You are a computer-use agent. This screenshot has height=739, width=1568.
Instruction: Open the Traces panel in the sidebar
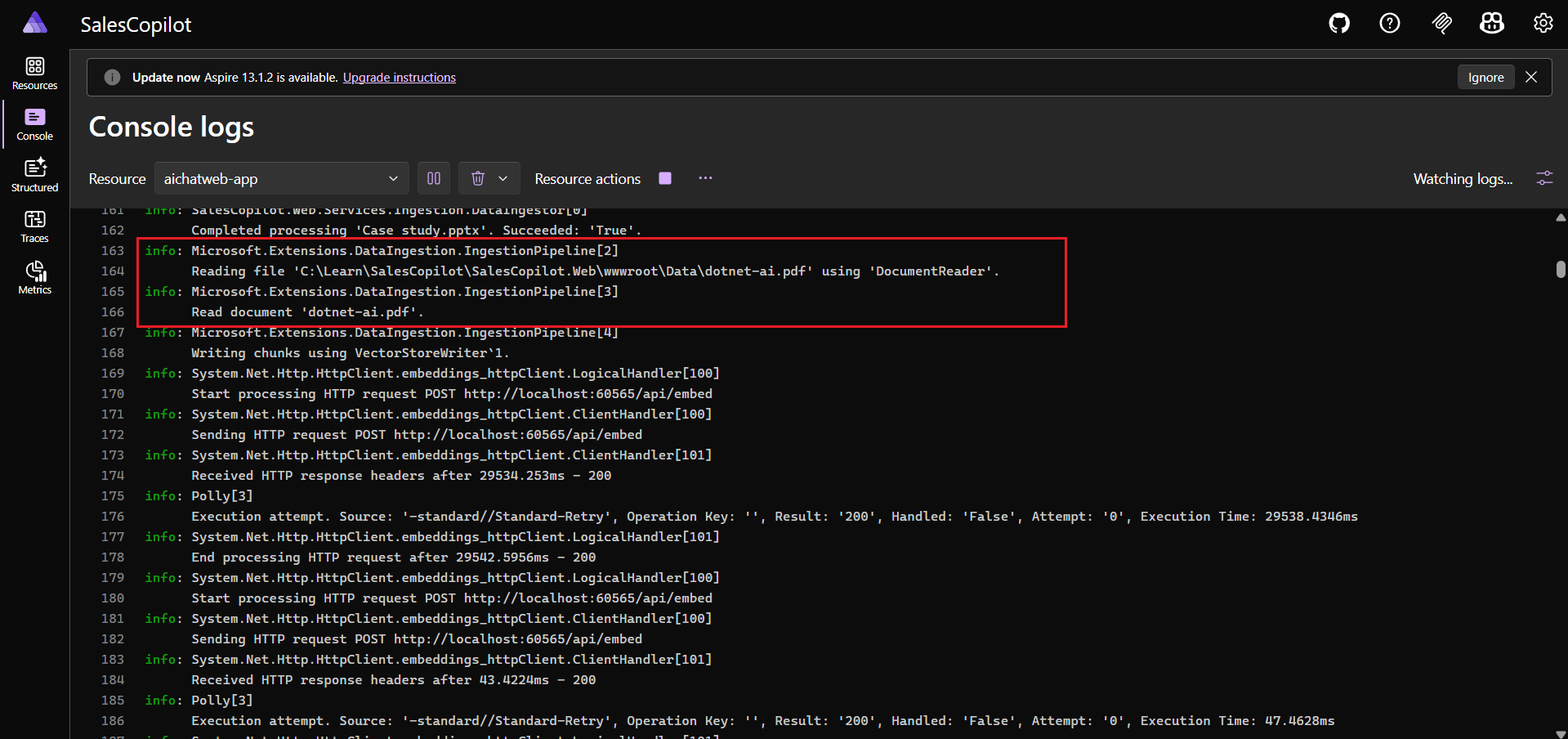(x=34, y=226)
